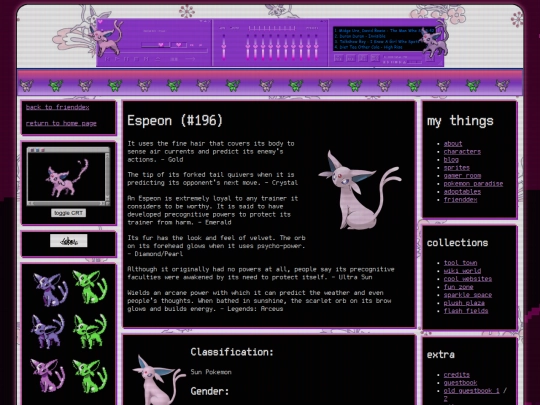This screenshot has height=405, width=540.
Task: Open the cool websites link
Action: (x=468, y=279)
